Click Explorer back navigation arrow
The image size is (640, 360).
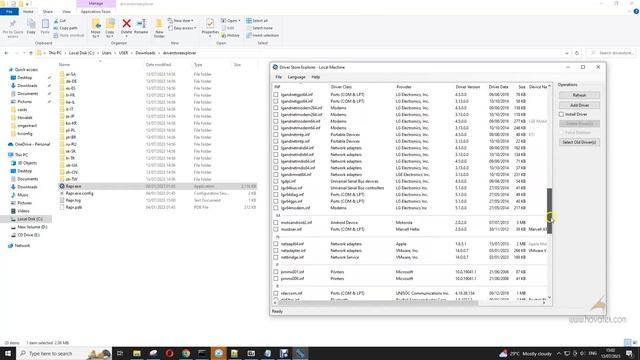tap(6, 53)
